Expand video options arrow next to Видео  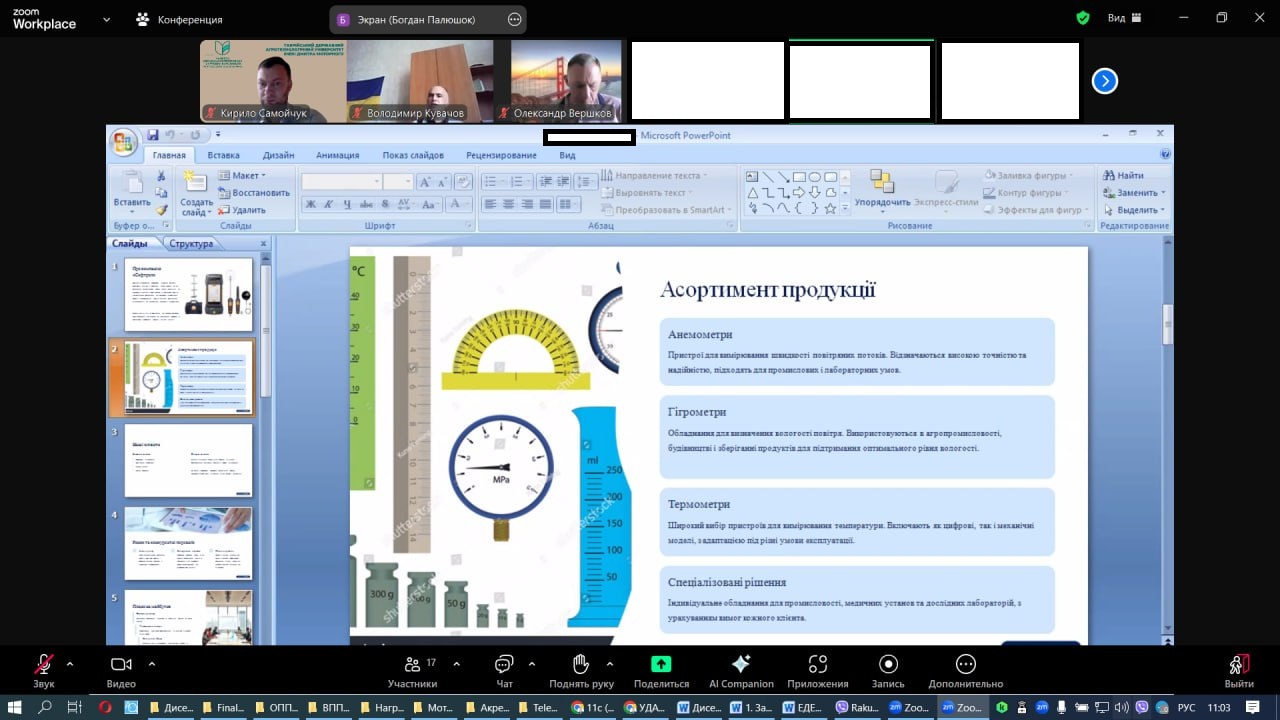pyautogui.click(x=152, y=663)
